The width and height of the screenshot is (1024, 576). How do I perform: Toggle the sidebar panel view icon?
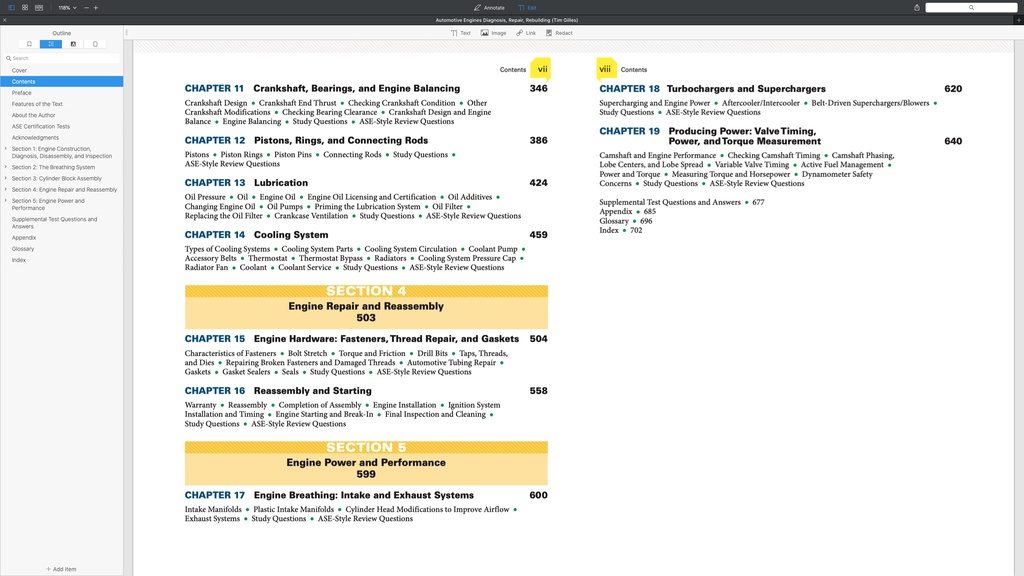12,7
